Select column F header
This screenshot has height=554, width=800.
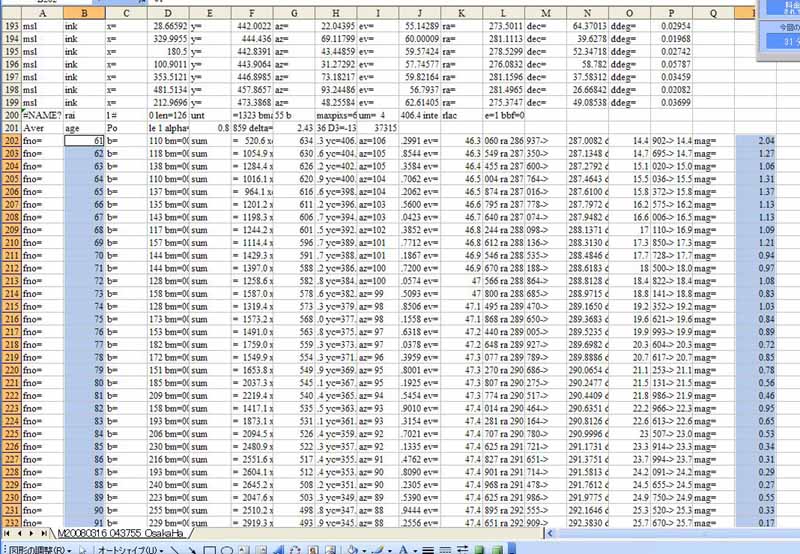tap(252, 13)
